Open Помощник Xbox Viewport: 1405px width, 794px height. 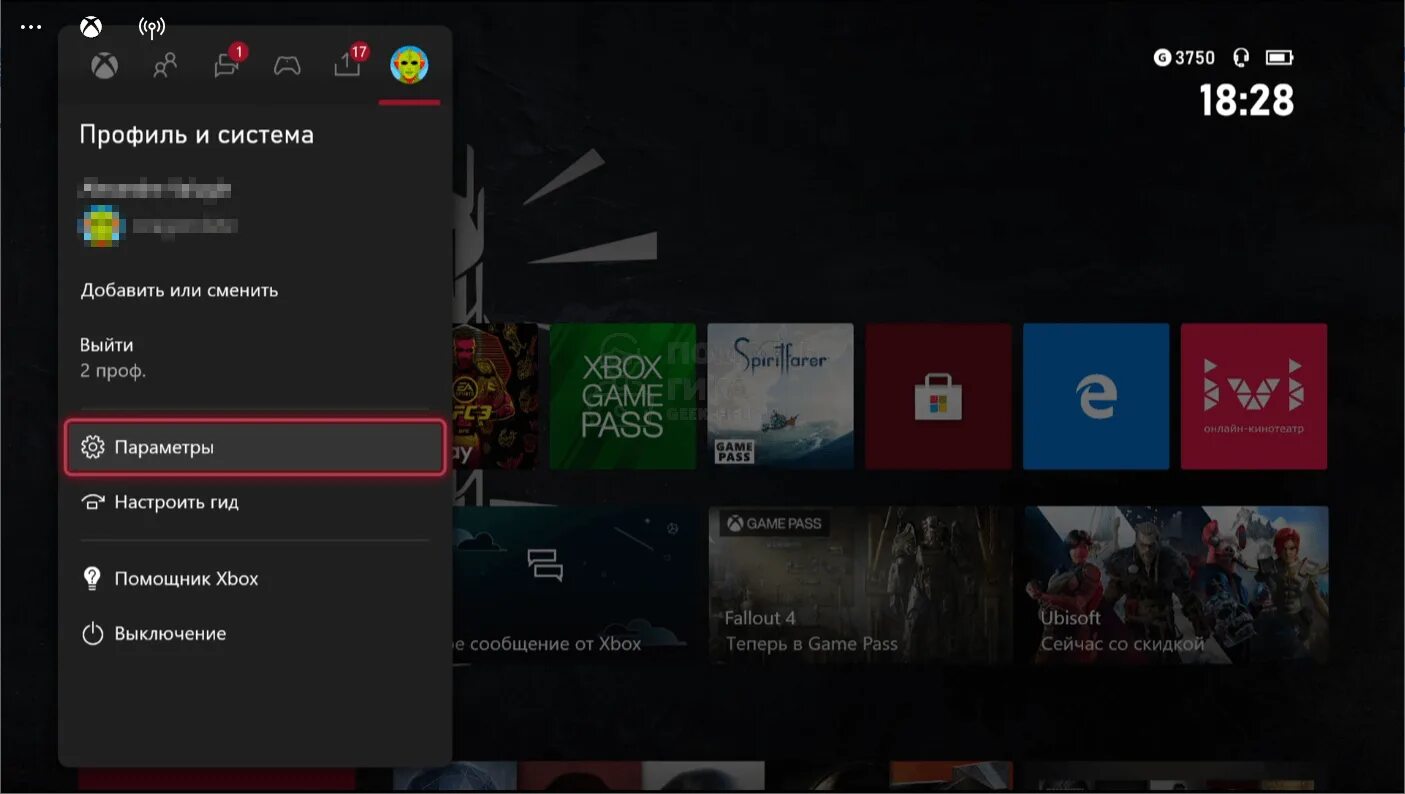[255, 579]
